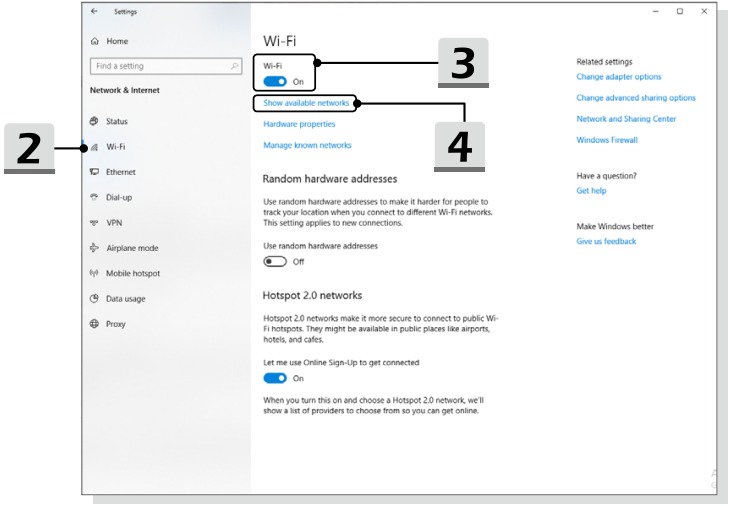Close the Settings window
Viewport: 731px width, 506px height.
point(704,11)
